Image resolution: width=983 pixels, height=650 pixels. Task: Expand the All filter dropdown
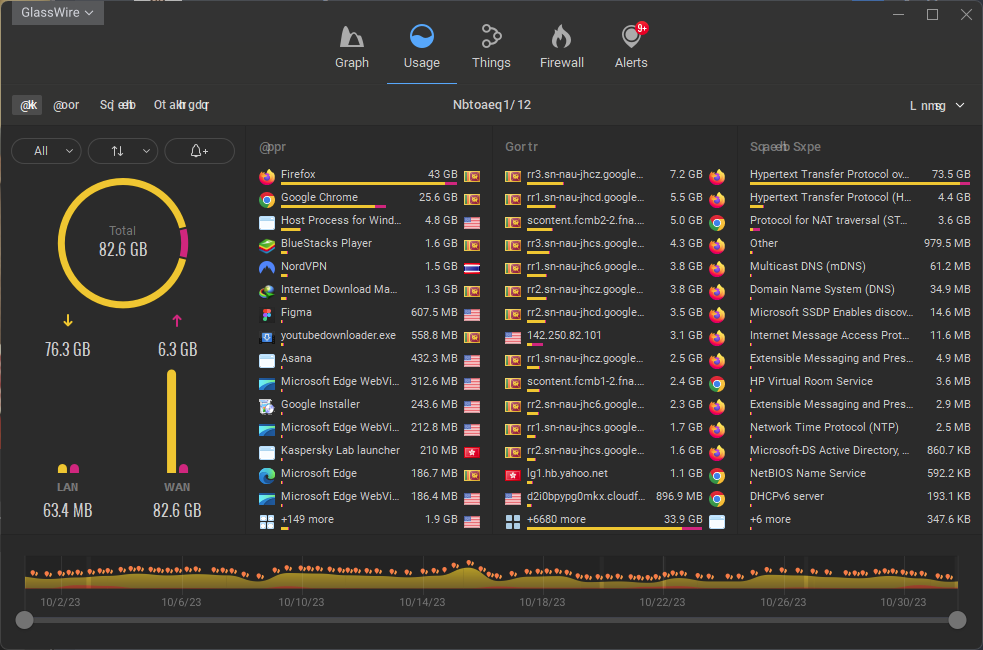point(46,151)
